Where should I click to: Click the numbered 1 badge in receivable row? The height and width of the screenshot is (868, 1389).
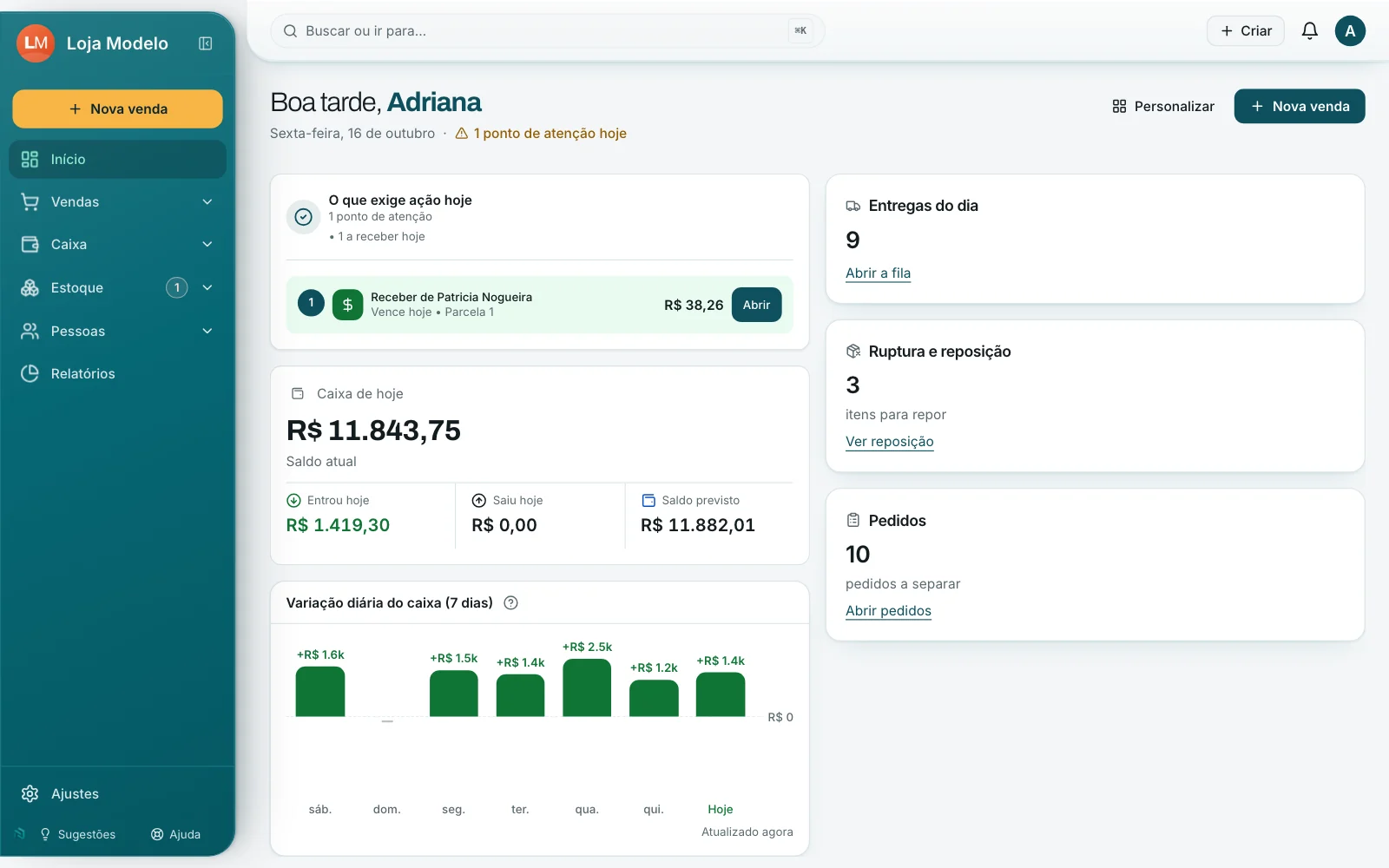[312, 303]
